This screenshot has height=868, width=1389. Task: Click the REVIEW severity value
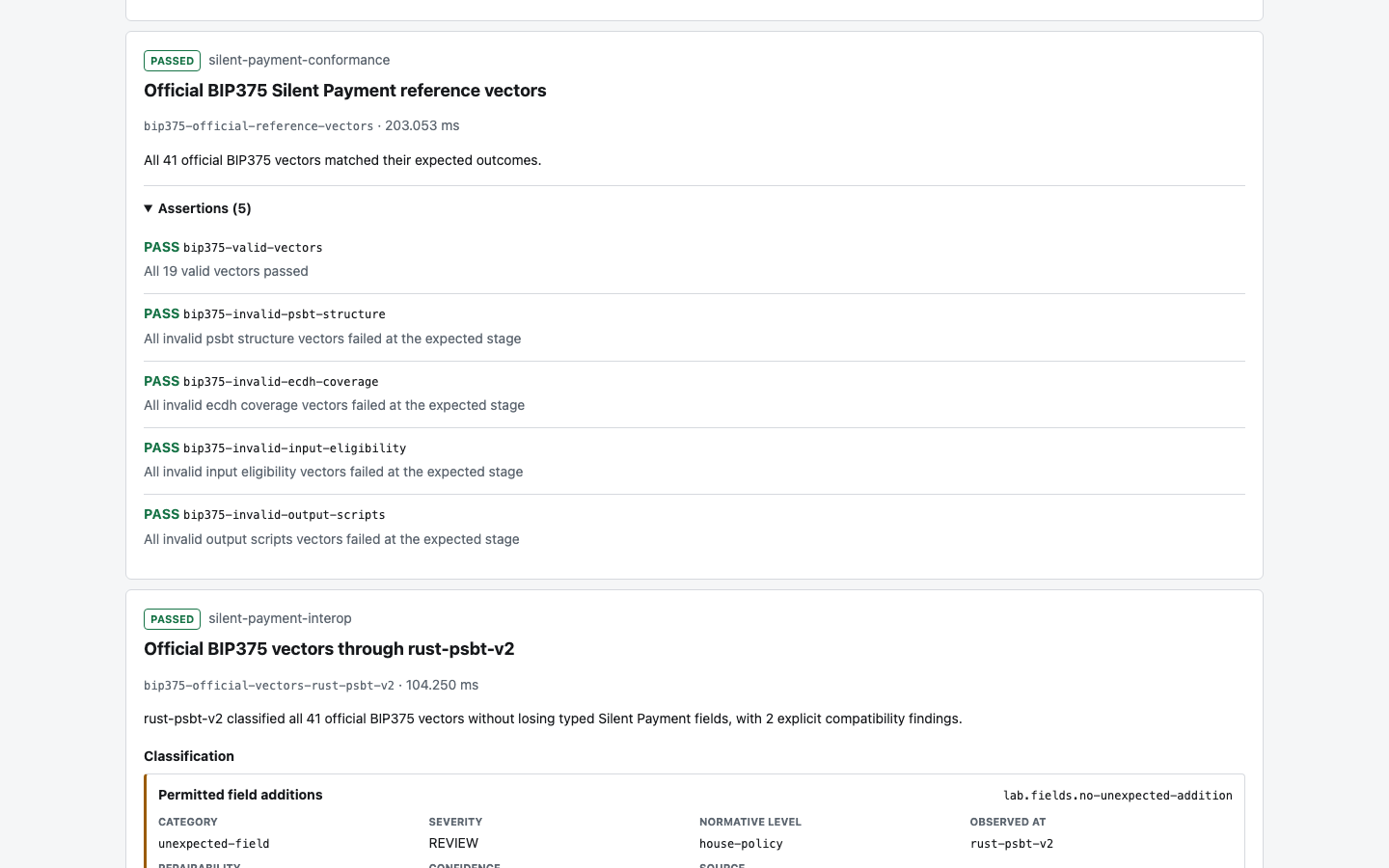click(x=453, y=843)
